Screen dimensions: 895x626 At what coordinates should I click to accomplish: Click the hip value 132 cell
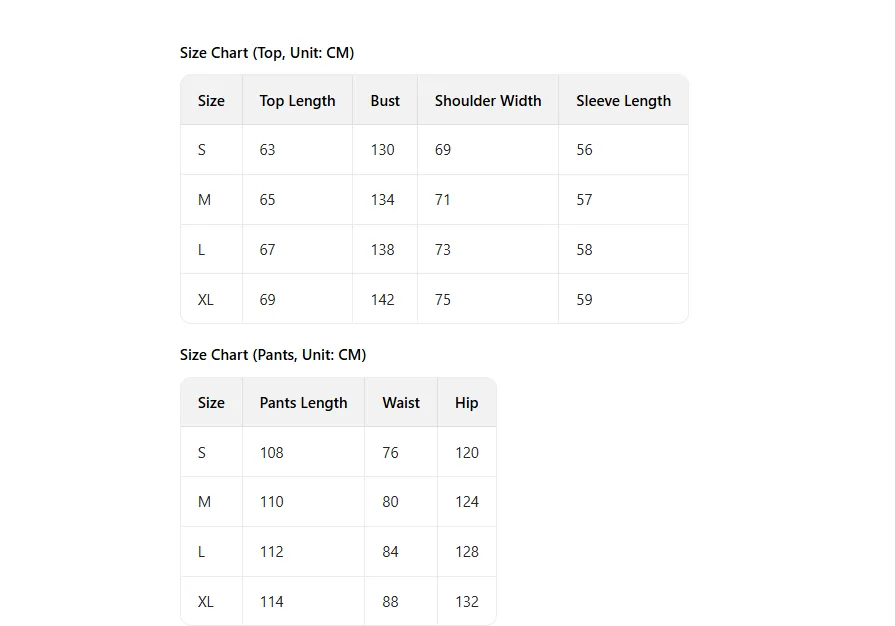pyautogui.click(x=467, y=602)
